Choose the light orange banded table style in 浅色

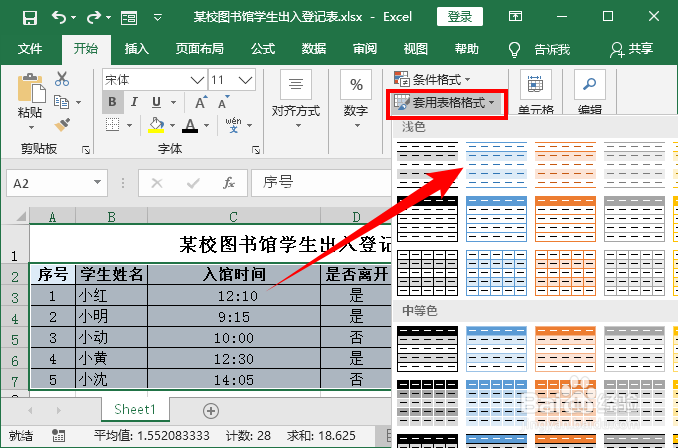[566, 164]
